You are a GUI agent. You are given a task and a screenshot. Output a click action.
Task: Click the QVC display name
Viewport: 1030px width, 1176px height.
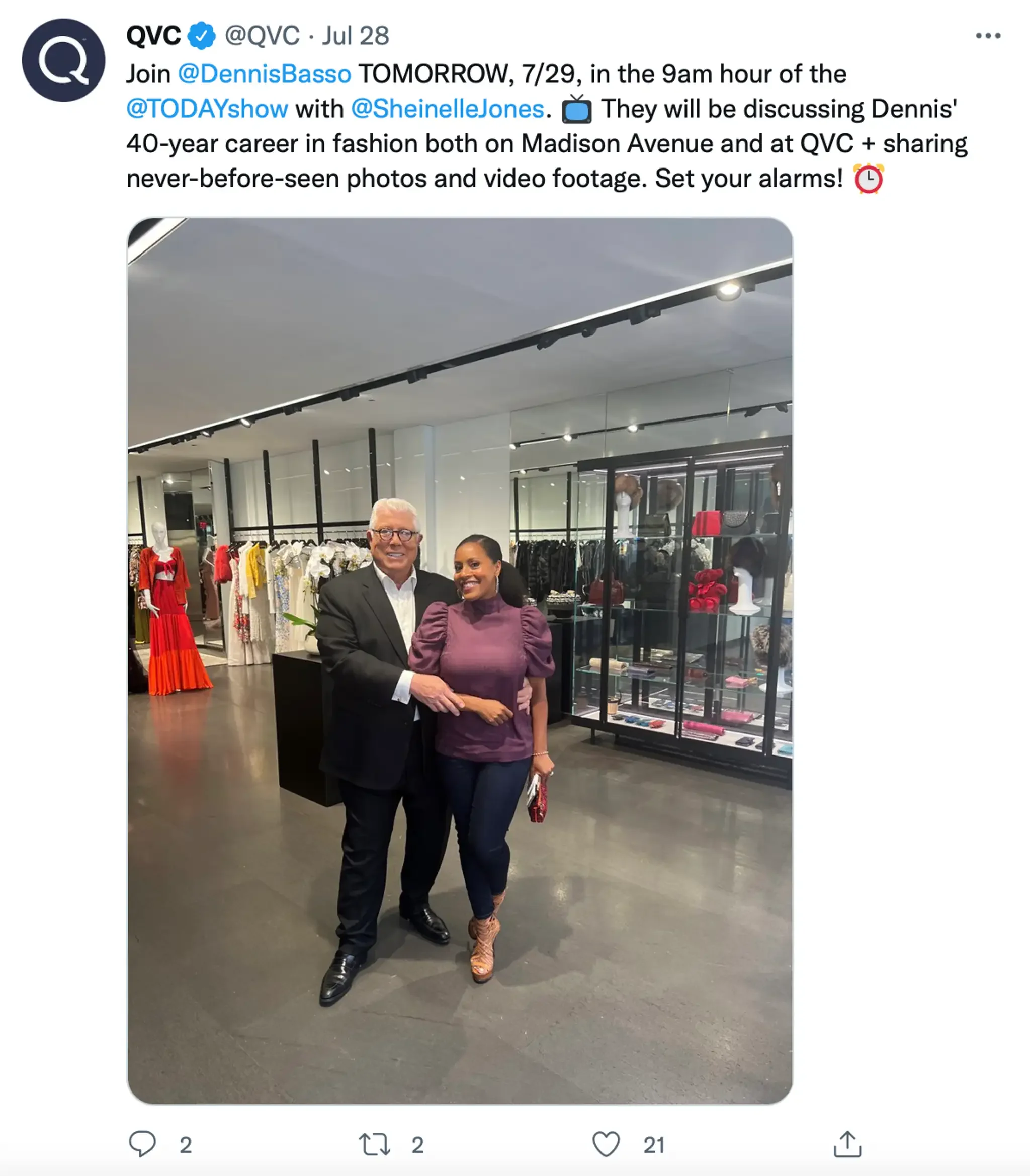click(153, 36)
